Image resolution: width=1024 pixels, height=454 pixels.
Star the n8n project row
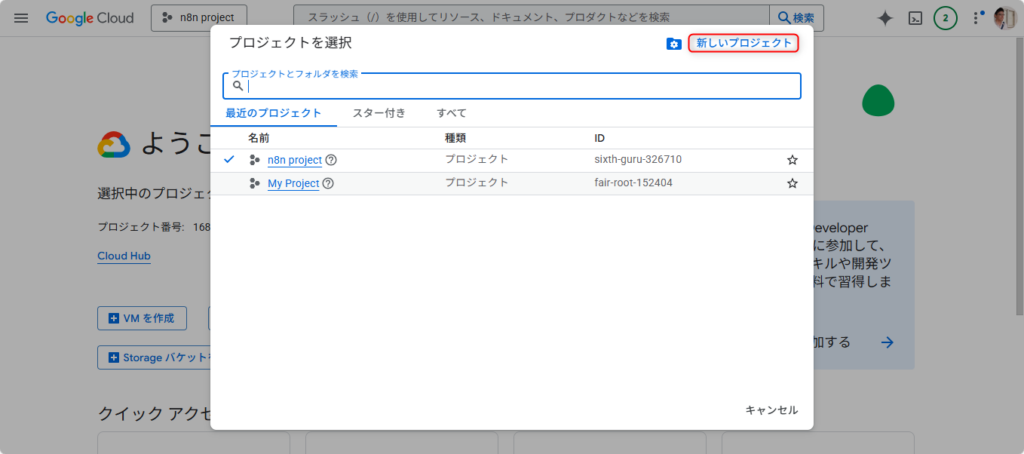(792, 160)
